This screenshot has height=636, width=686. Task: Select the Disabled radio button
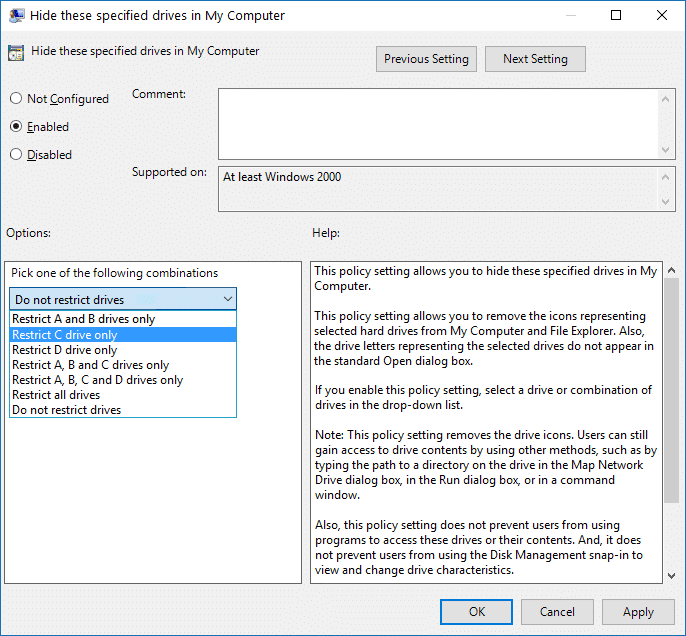pos(16,155)
